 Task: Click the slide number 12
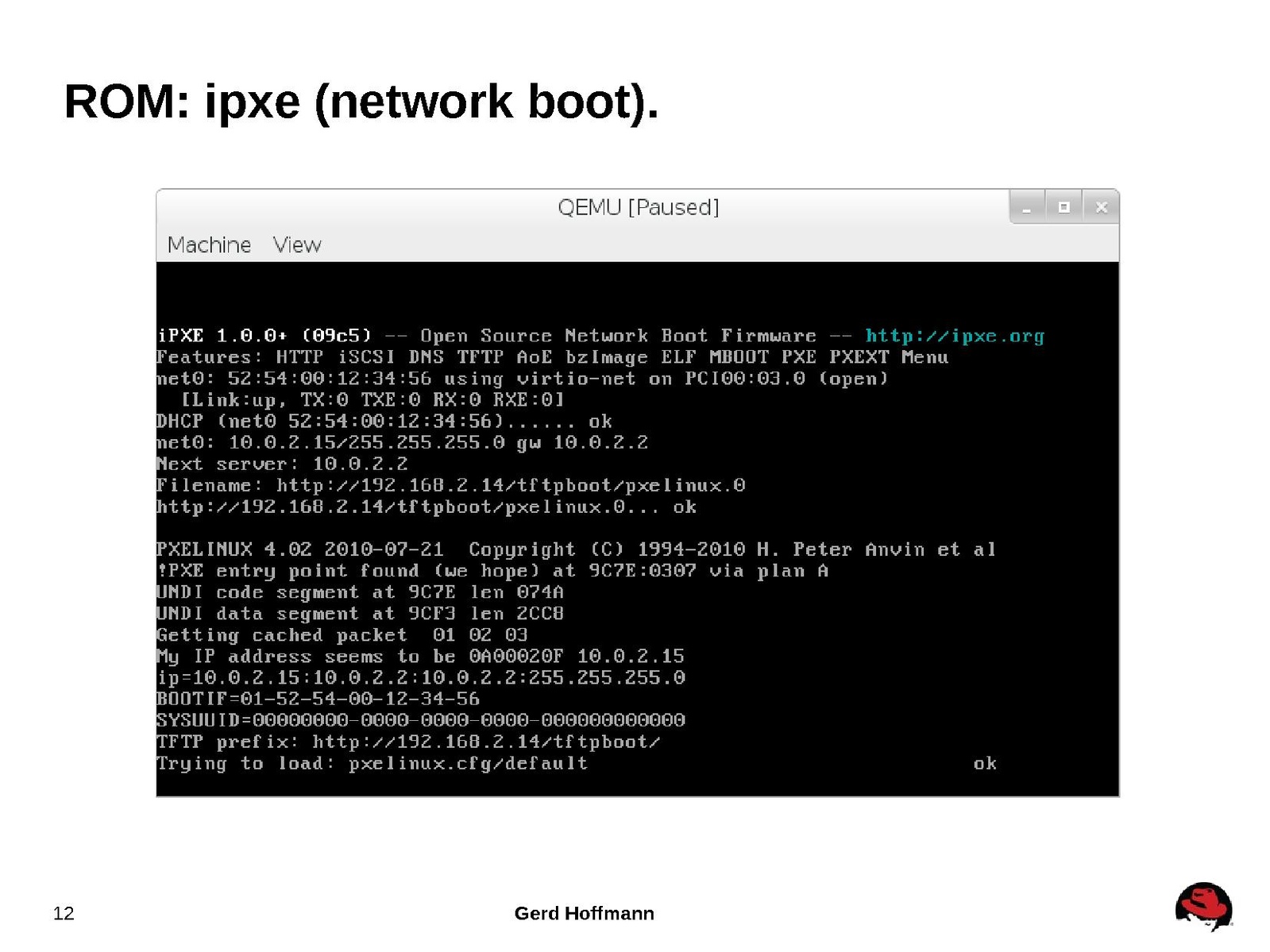point(64,913)
